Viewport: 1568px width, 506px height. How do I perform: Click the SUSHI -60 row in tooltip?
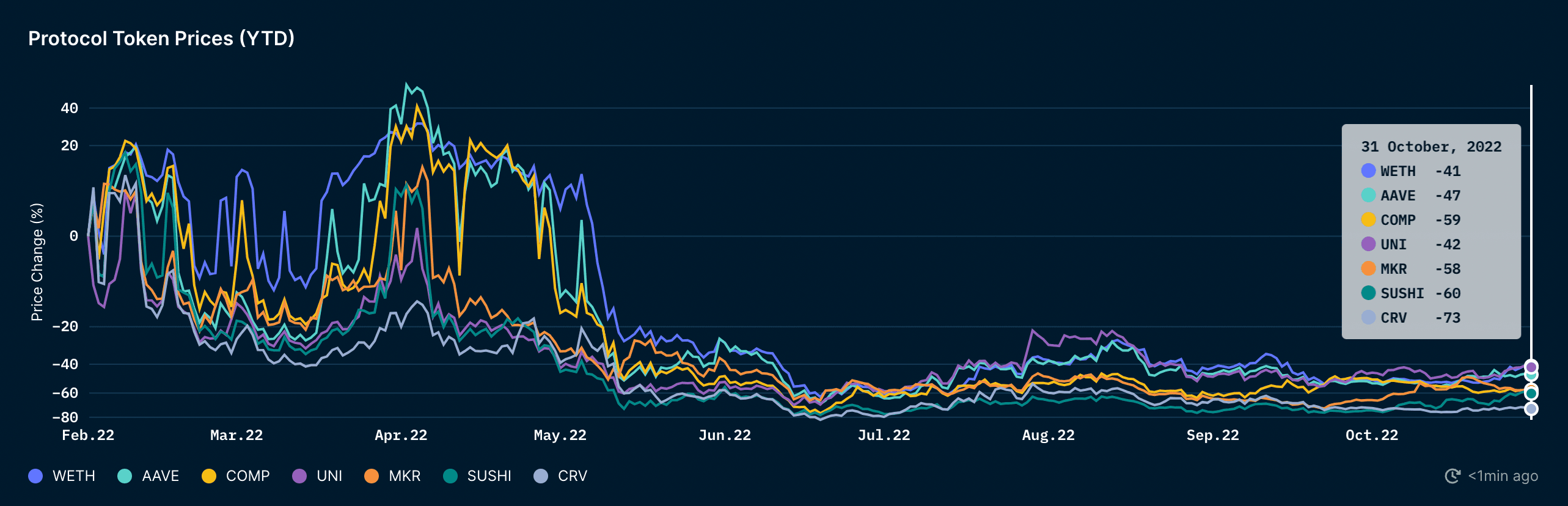(x=1412, y=293)
